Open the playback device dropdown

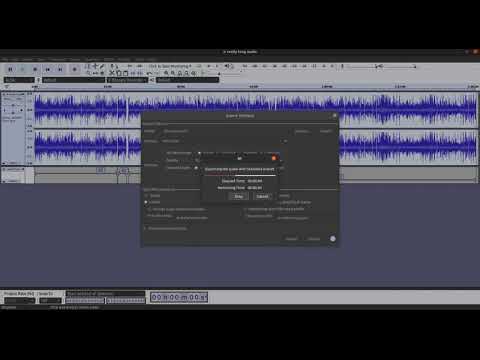pyautogui.click(x=188, y=80)
